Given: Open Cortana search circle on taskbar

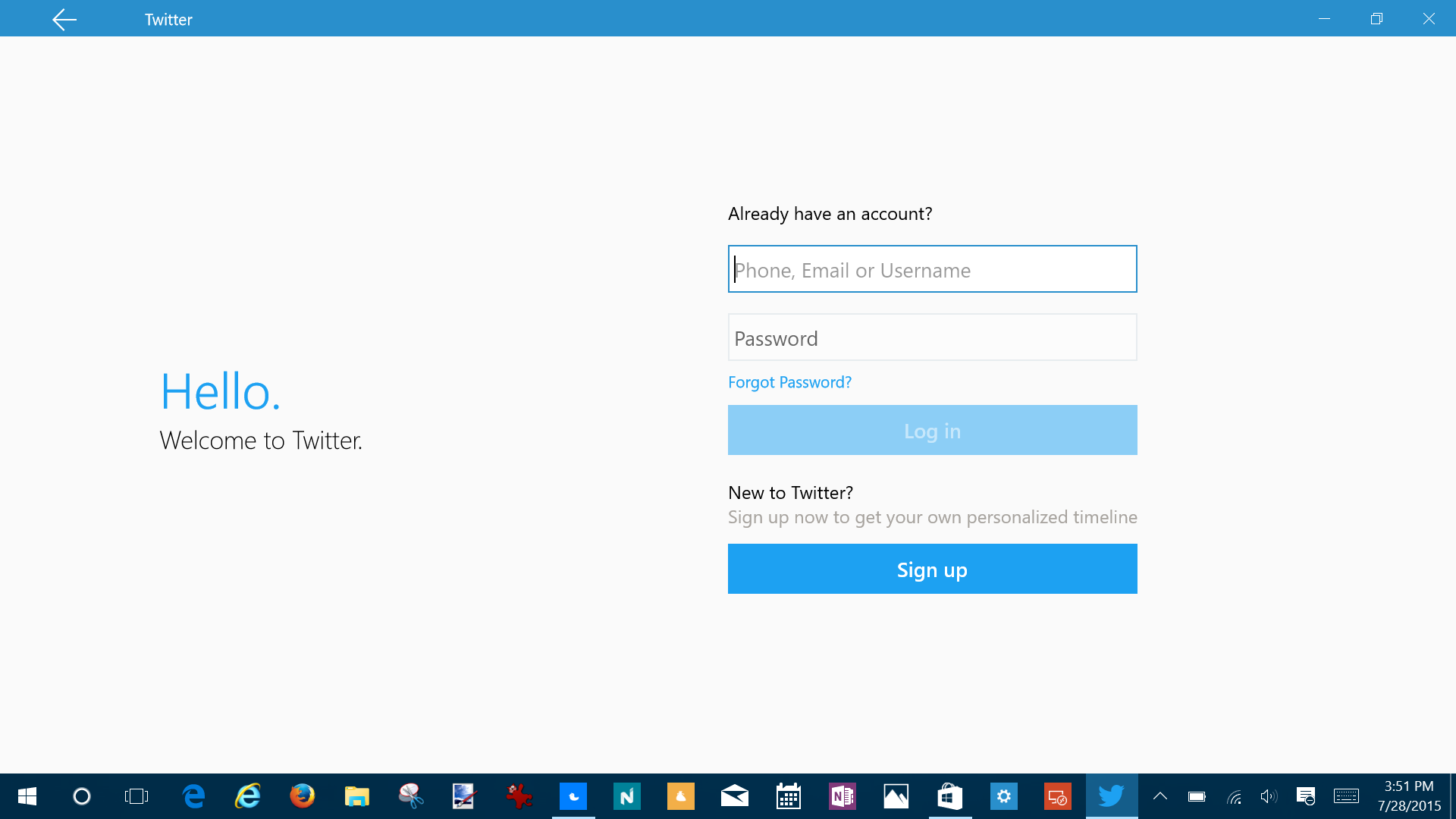Looking at the screenshot, I should click(81, 796).
